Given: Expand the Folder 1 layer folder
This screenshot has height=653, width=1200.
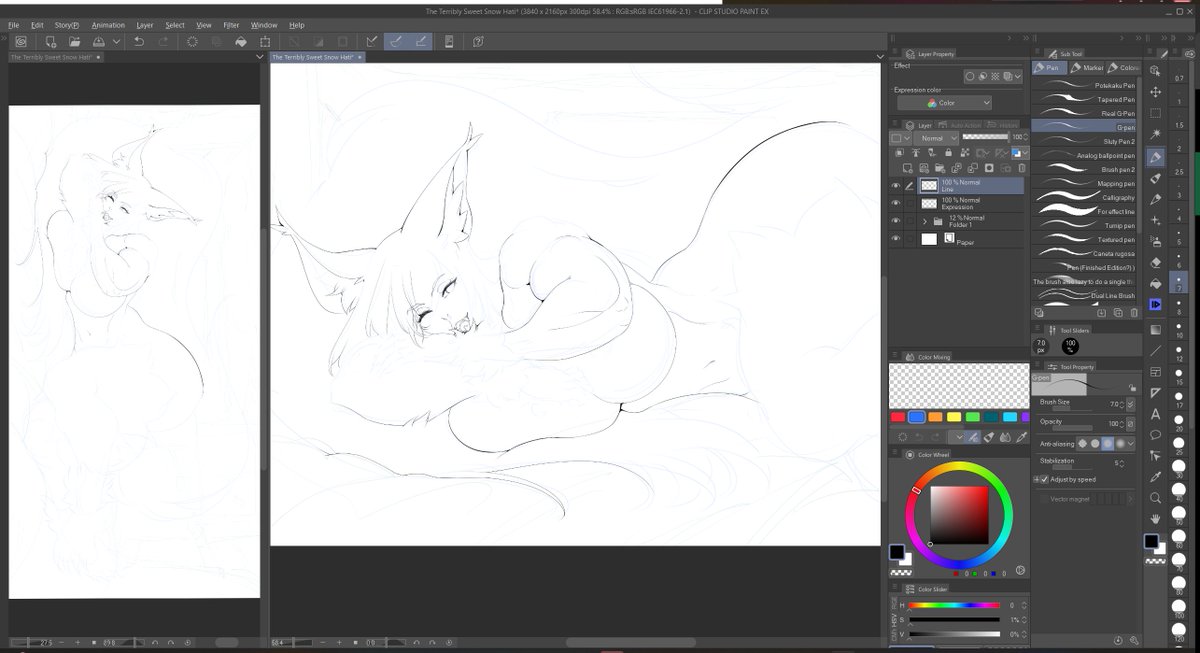Looking at the screenshot, I should 925,222.
